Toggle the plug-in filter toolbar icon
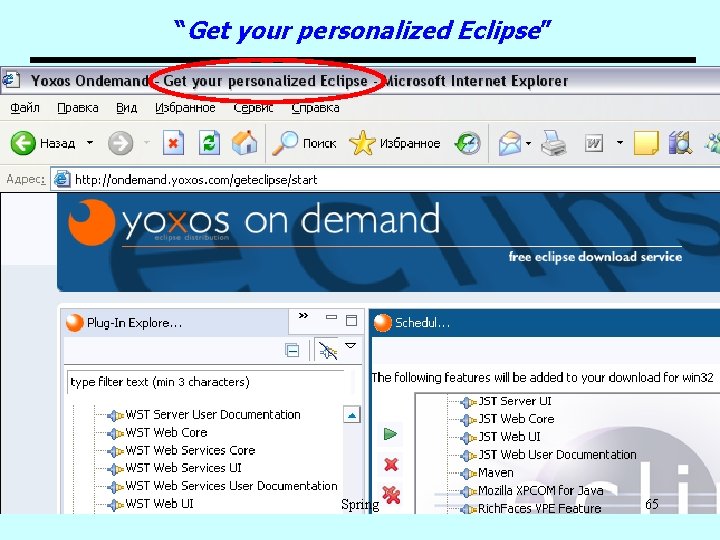The width and height of the screenshot is (720, 540). pos(327,351)
